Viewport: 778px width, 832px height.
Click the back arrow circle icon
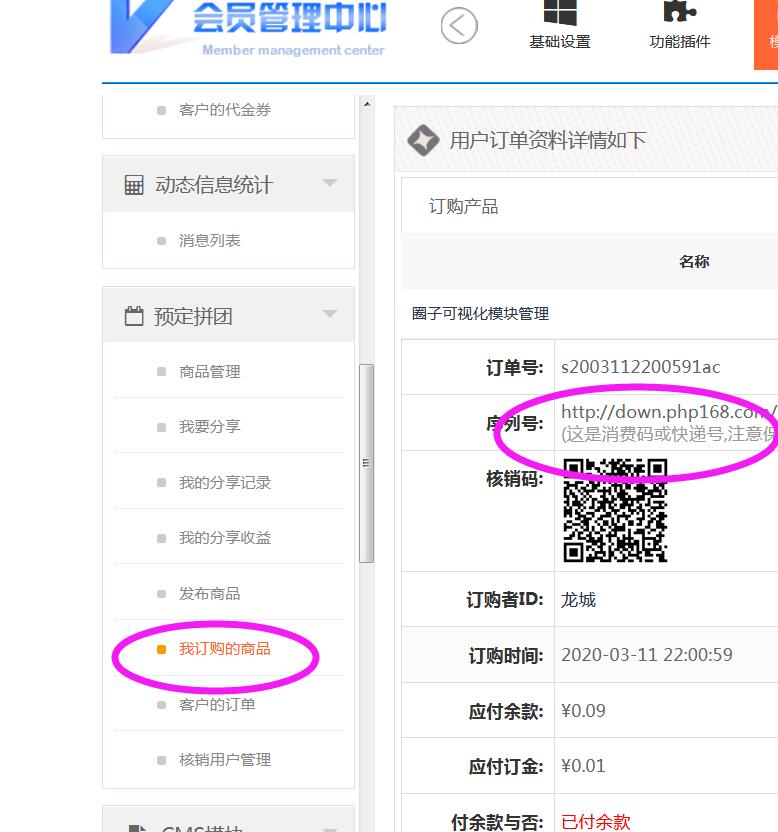tap(458, 26)
